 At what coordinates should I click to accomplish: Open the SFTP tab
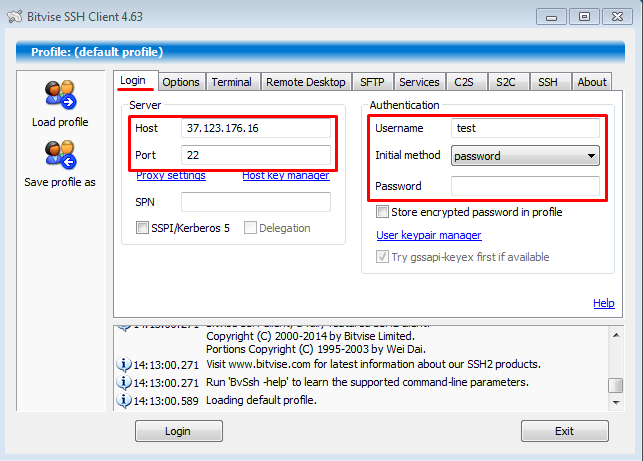point(372,82)
